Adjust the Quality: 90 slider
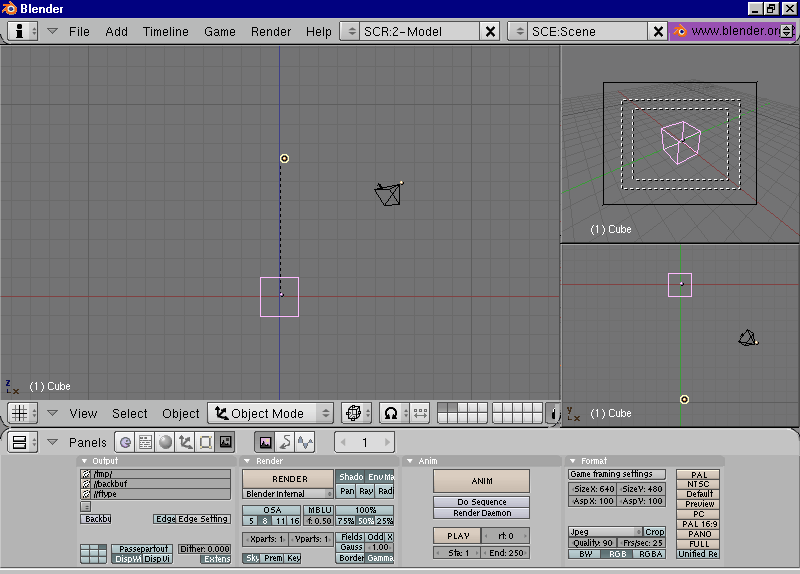 coord(592,543)
